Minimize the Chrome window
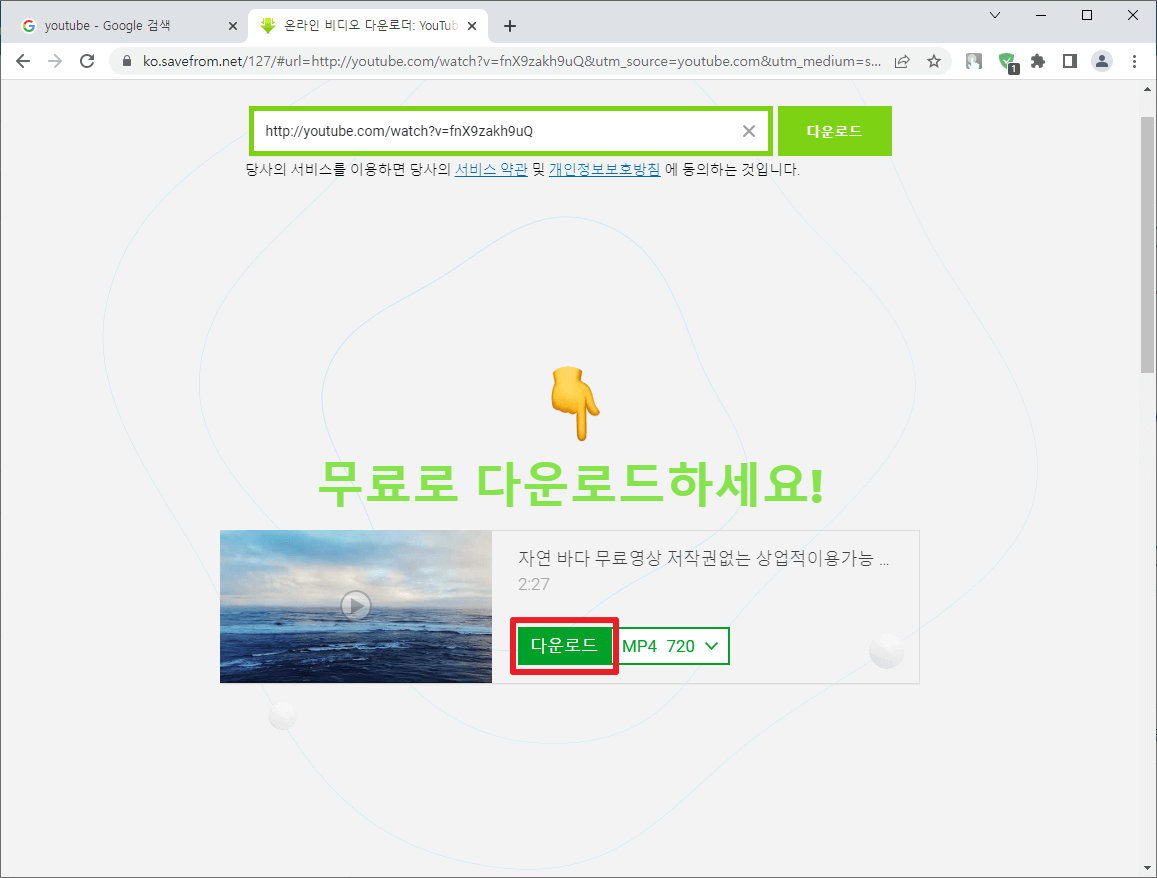The image size is (1157, 878). pos(1041,15)
